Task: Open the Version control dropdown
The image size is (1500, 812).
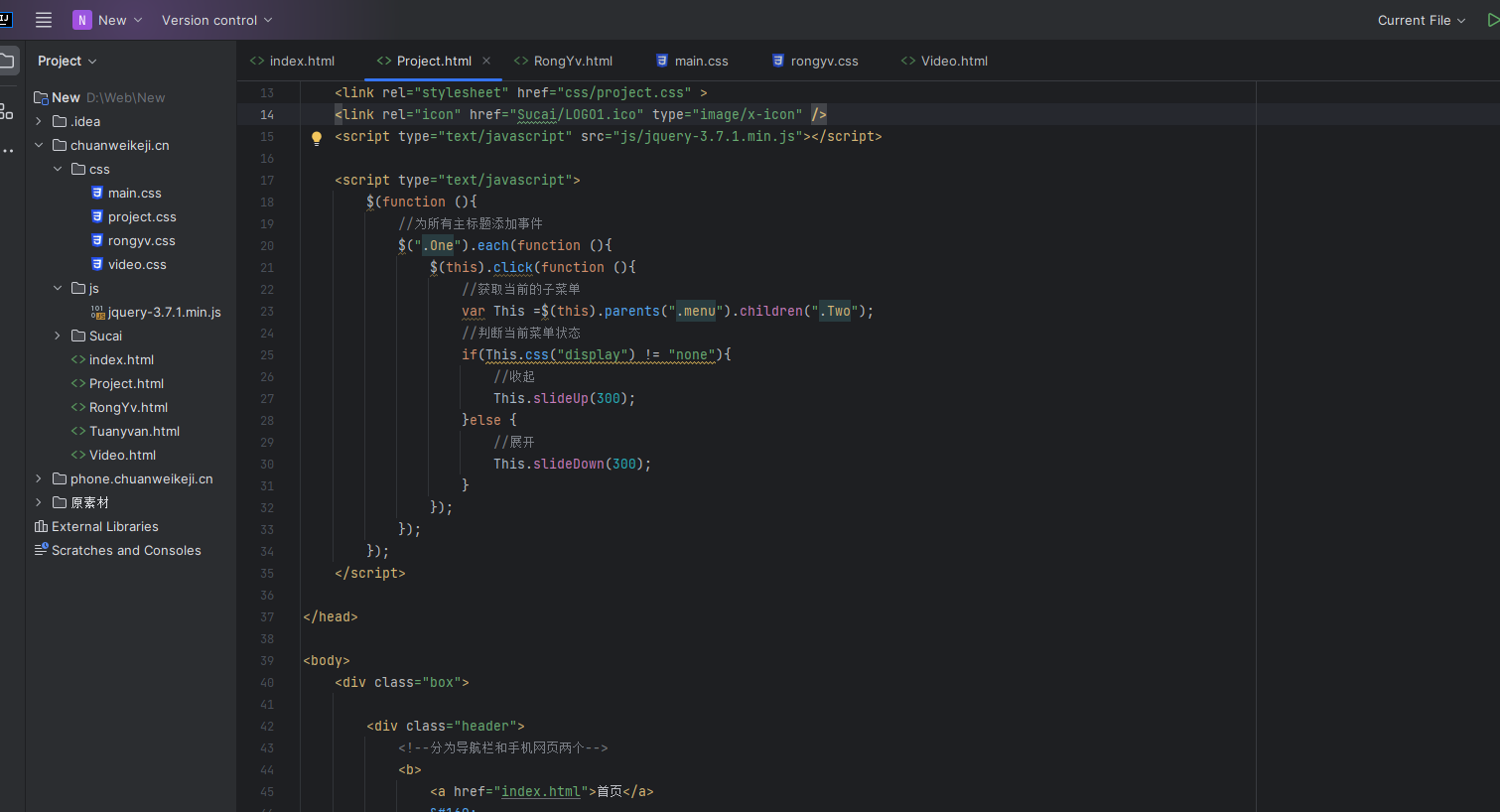Action: [216, 20]
